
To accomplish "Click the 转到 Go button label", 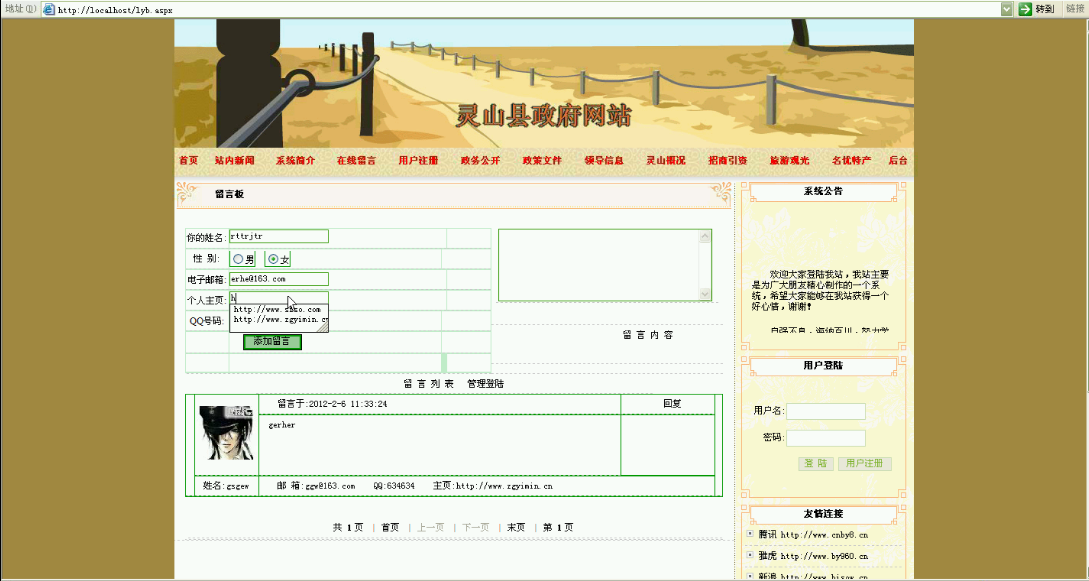I will click(1045, 9).
